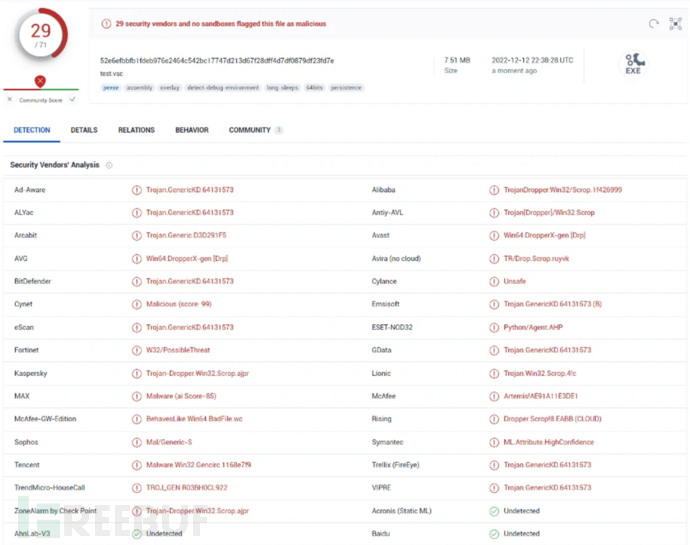Click the Rising detection alert icon

click(x=494, y=419)
